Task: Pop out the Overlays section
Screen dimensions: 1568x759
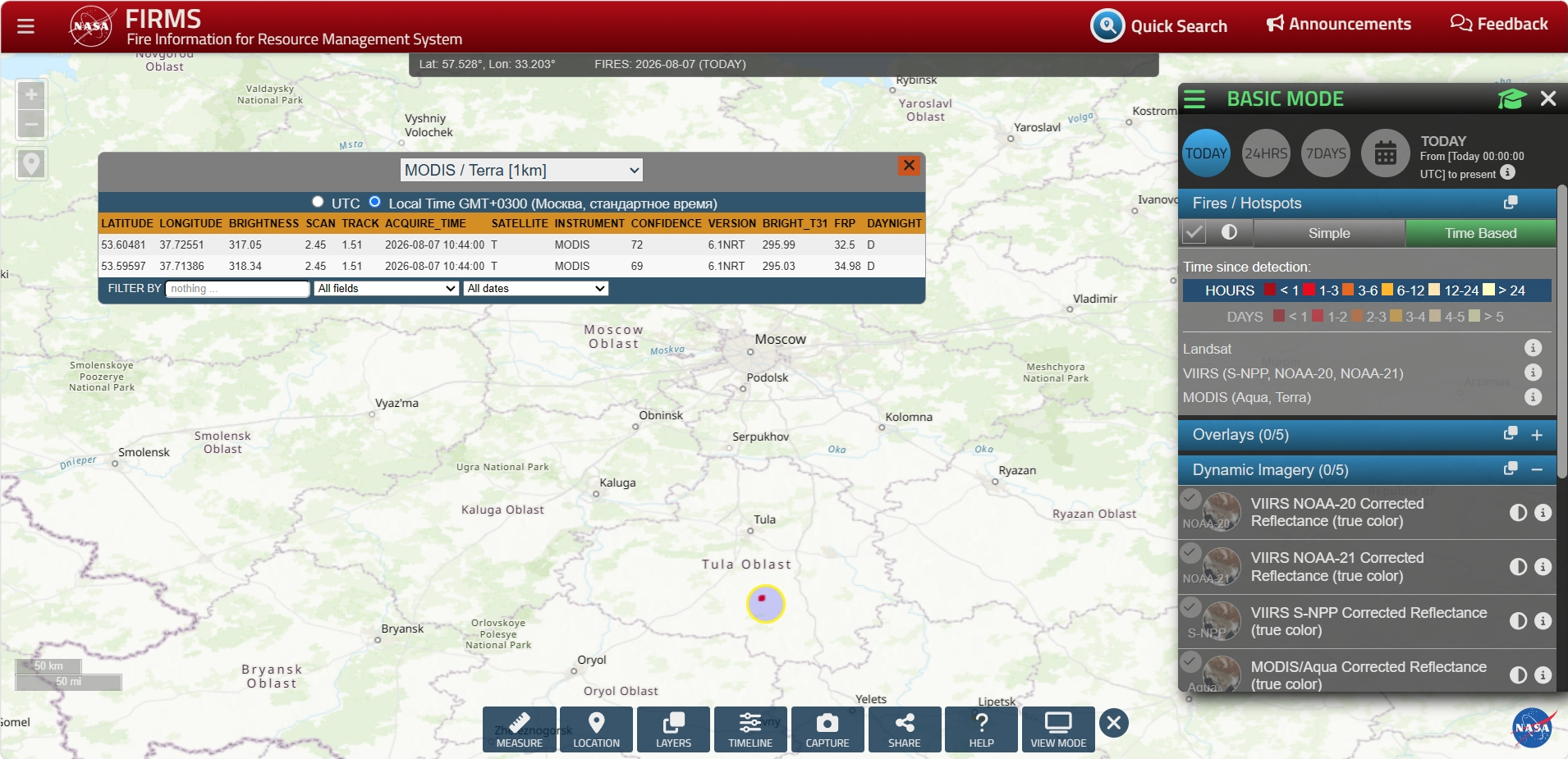Action: (1511, 433)
